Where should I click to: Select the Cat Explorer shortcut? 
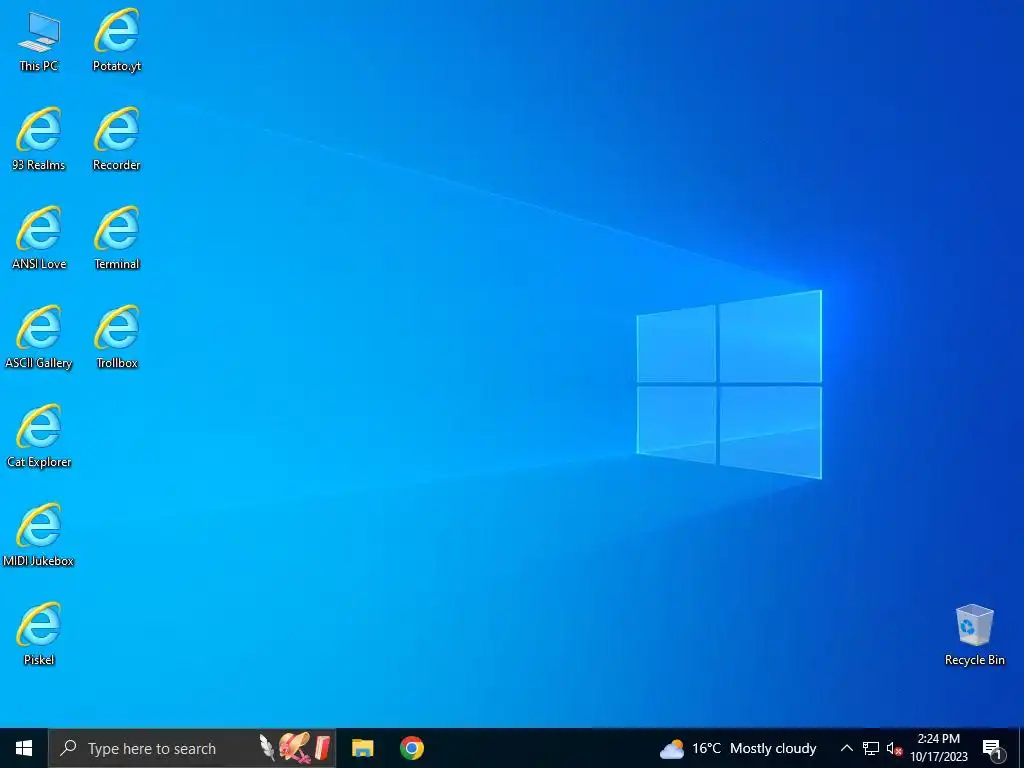39,437
